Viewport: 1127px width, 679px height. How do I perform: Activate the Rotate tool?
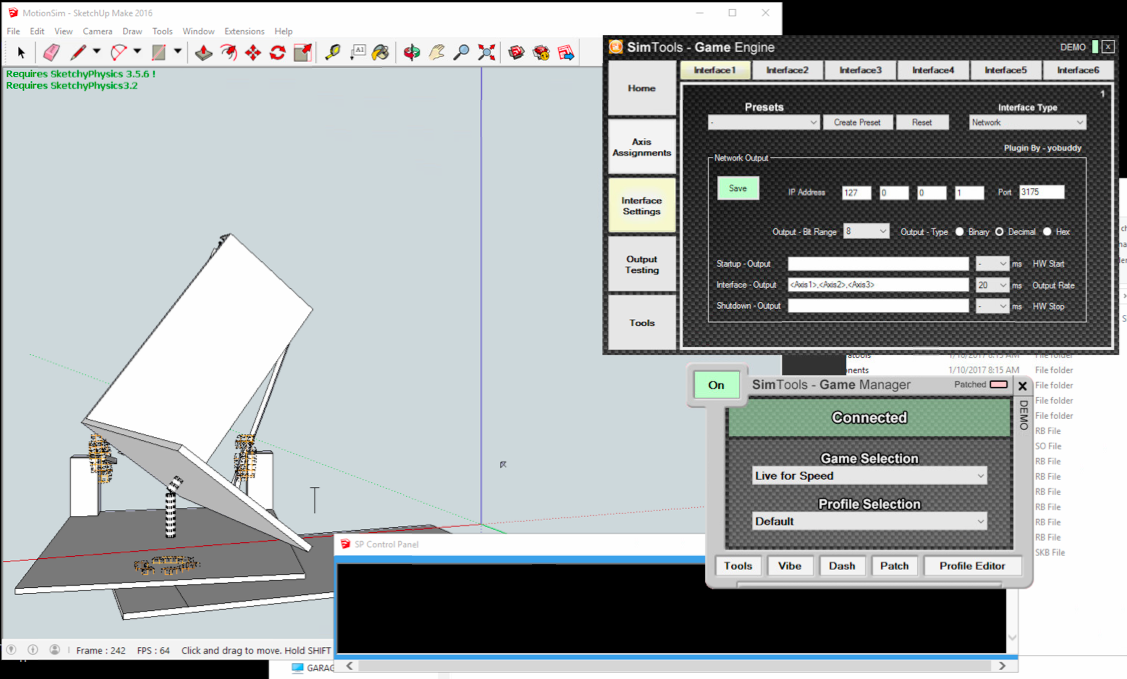(277, 52)
